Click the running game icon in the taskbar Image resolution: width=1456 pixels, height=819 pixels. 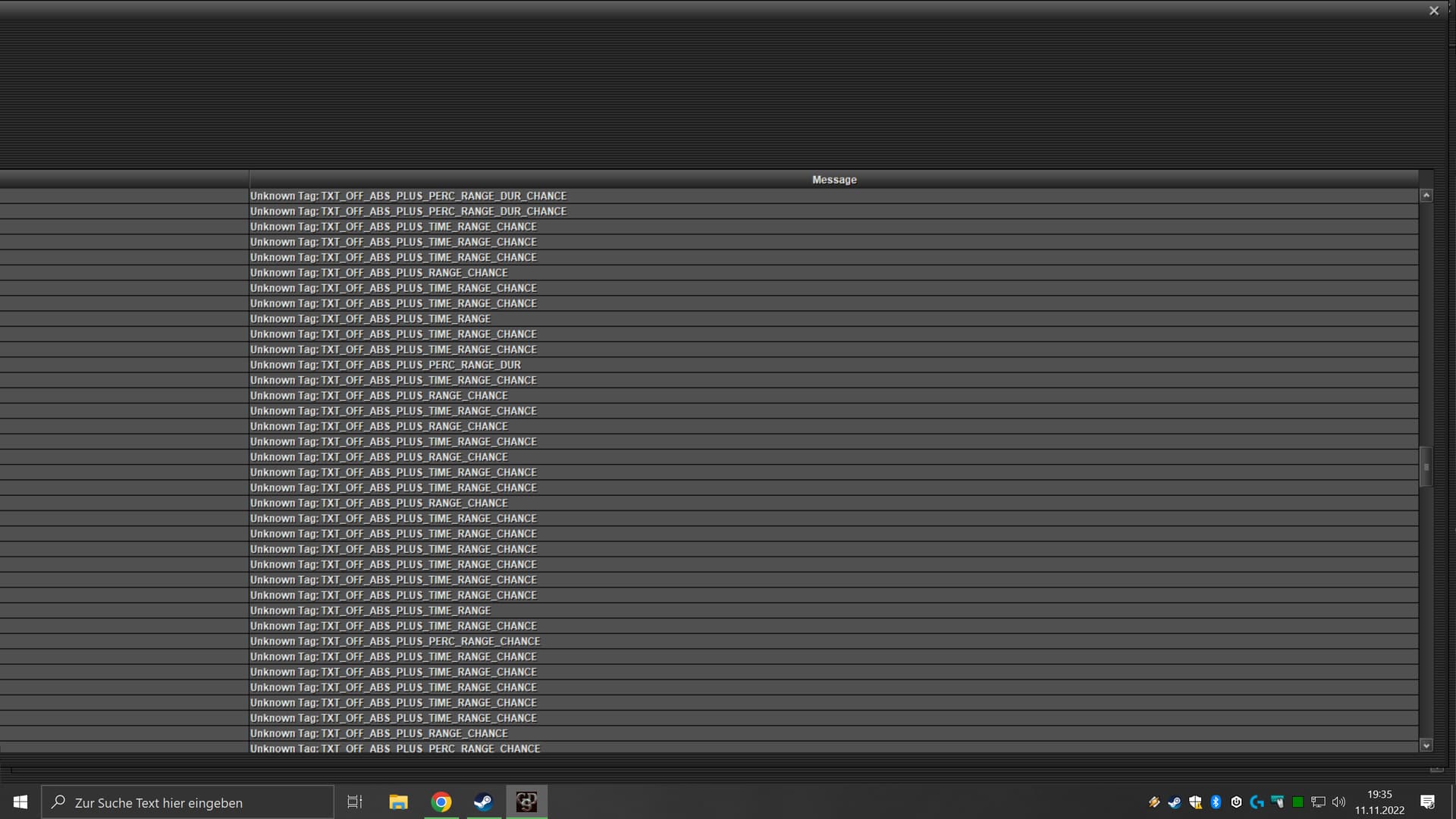[x=526, y=802]
